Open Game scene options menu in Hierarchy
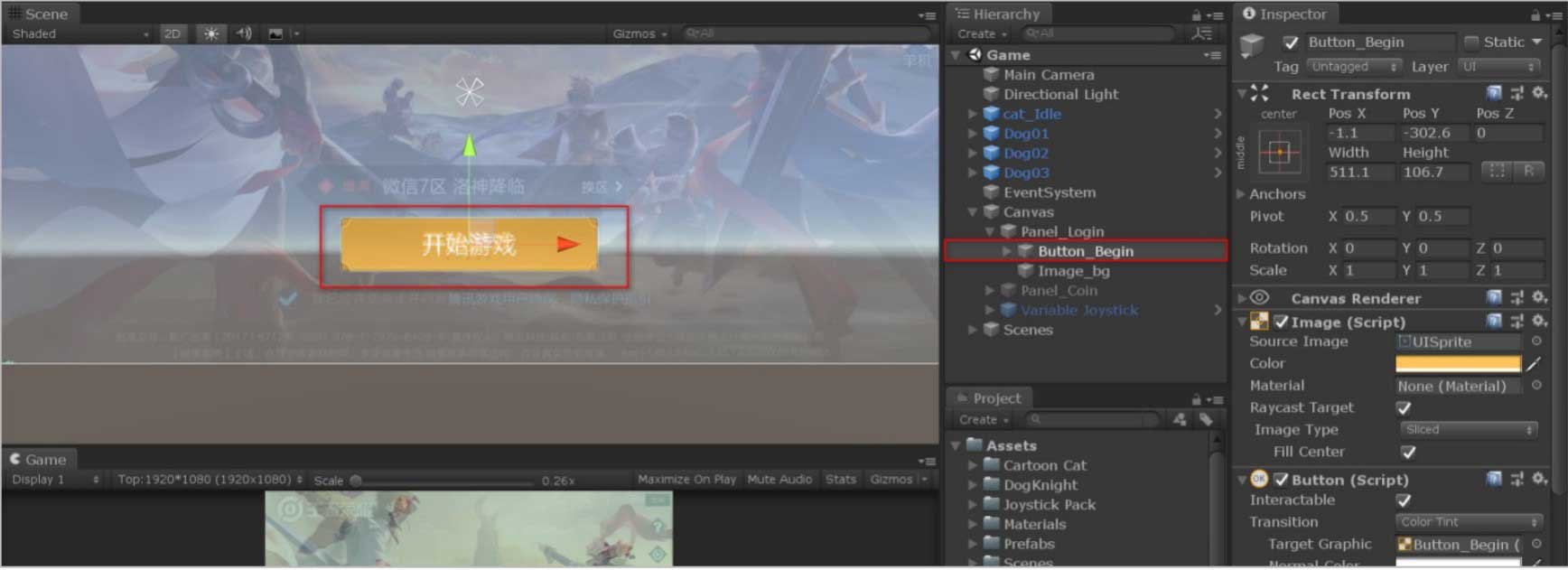Viewport: 1568px width, 570px height. pos(1211,55)
